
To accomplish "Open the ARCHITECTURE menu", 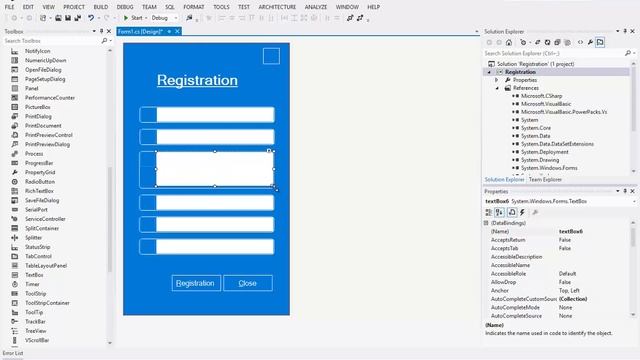I will click(277, 7).
